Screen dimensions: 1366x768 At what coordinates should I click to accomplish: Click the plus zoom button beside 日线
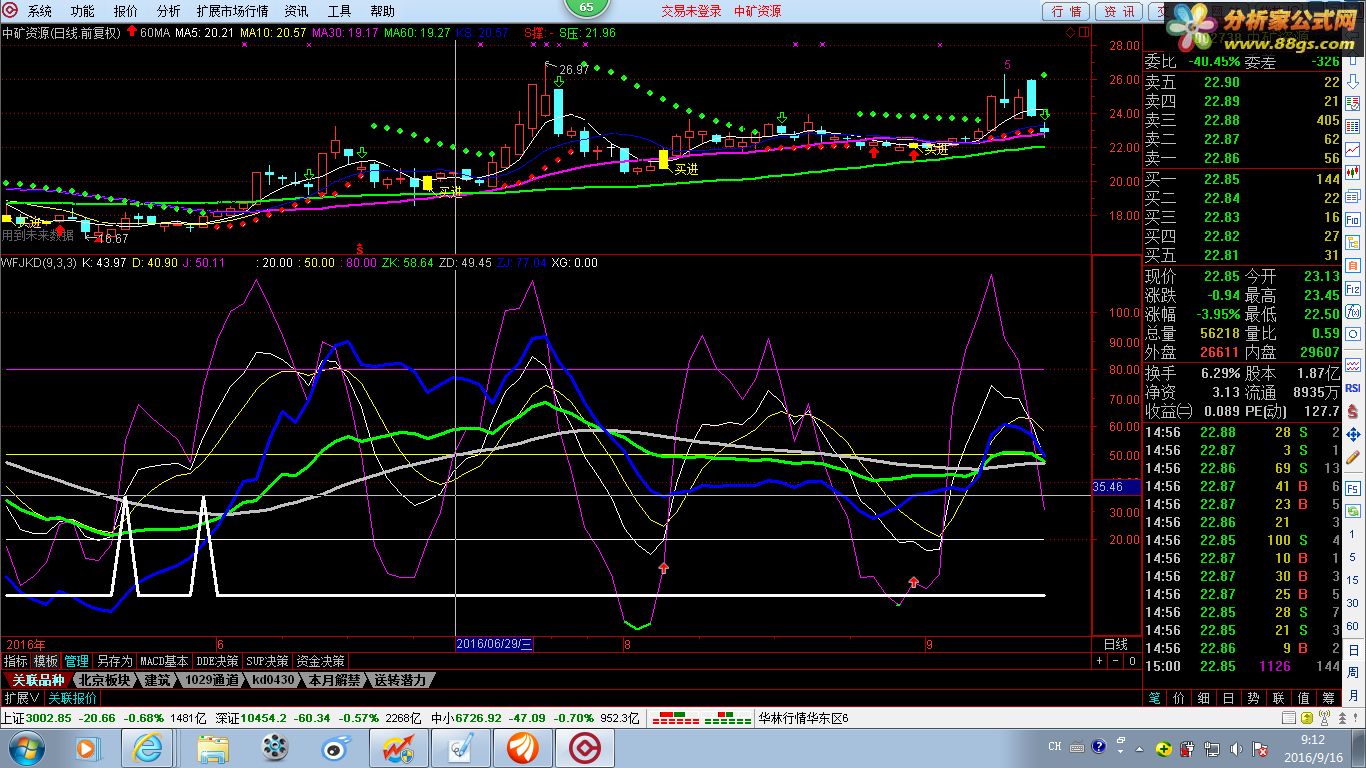pyautogui.click(x=1100, y=661)
